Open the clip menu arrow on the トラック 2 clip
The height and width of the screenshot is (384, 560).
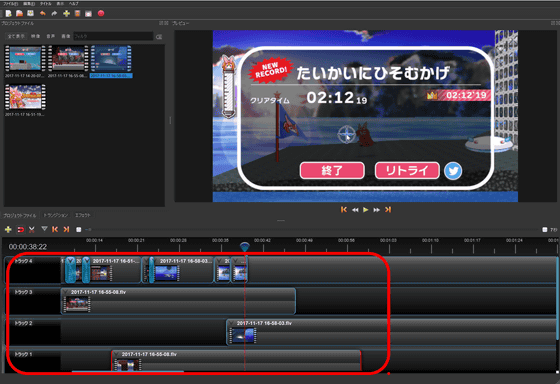coord(231,323)
